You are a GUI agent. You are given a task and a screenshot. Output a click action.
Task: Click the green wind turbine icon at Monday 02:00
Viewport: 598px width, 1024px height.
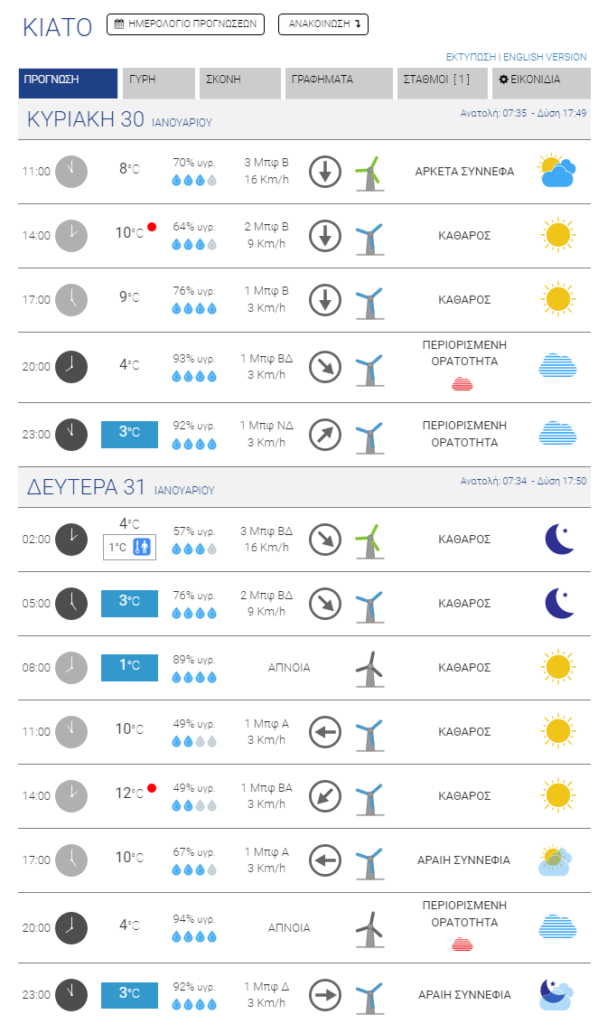[x=370, y=540]
